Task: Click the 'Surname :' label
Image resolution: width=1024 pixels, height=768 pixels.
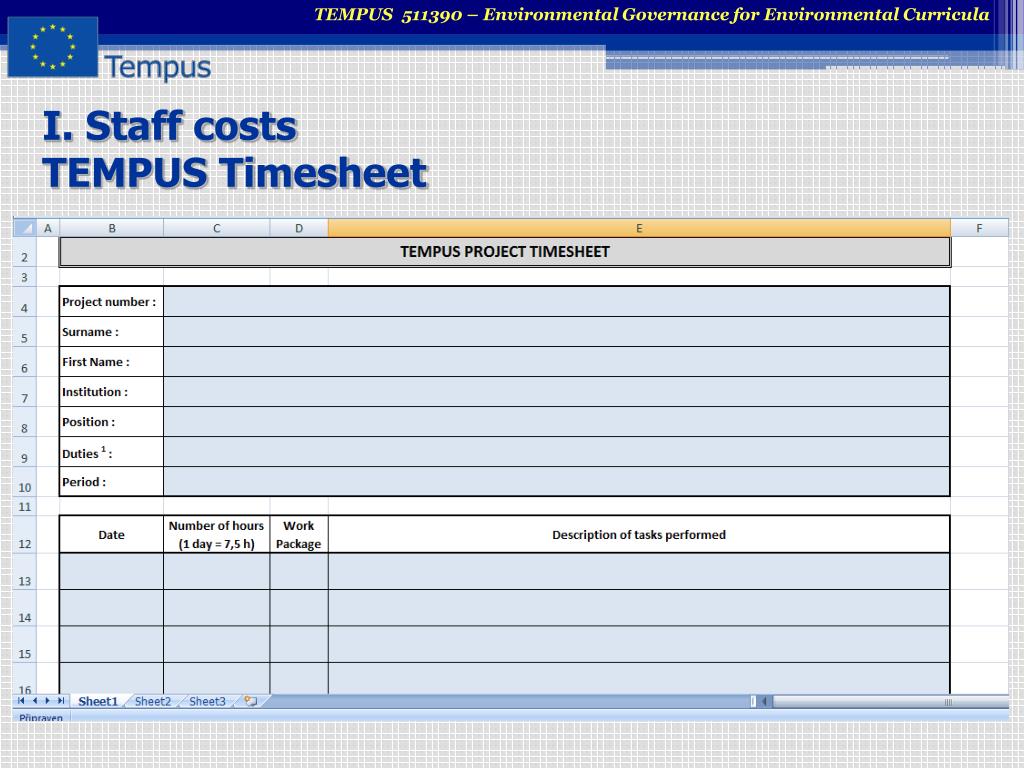Action: [x=90, y=332]
